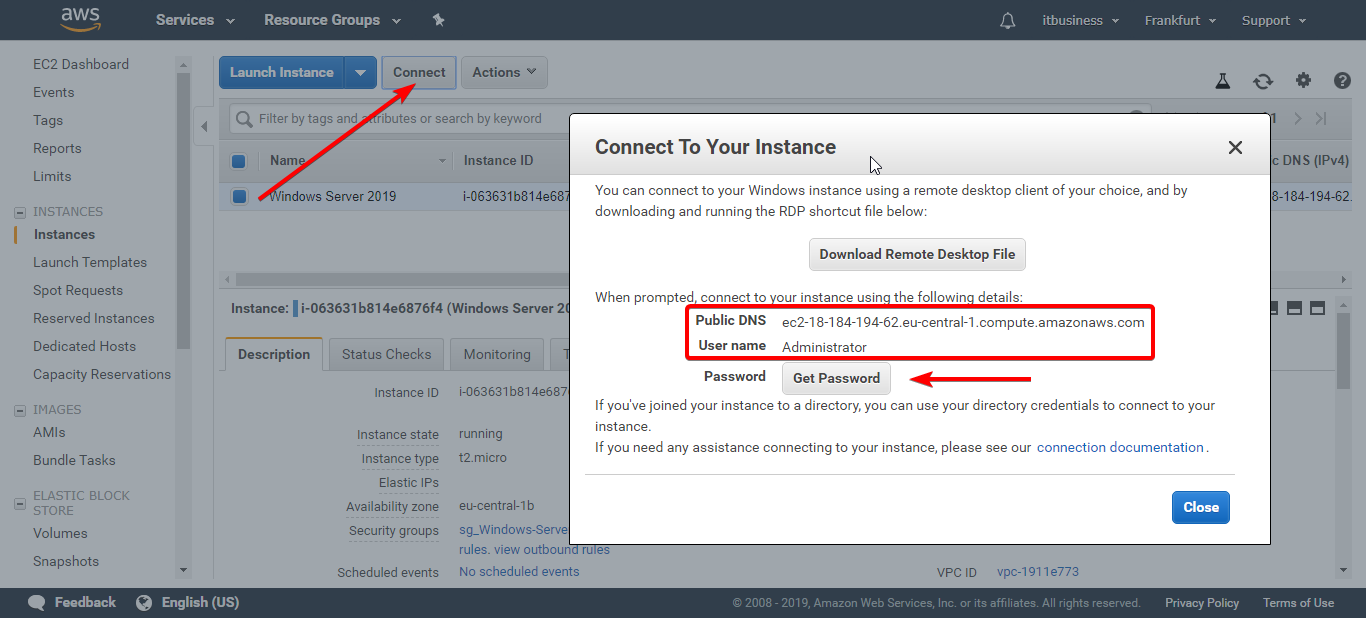Click the pin shortcut icon in navbar
Viewport: 1366px width, 618px height.
click(x=438, y=20)
